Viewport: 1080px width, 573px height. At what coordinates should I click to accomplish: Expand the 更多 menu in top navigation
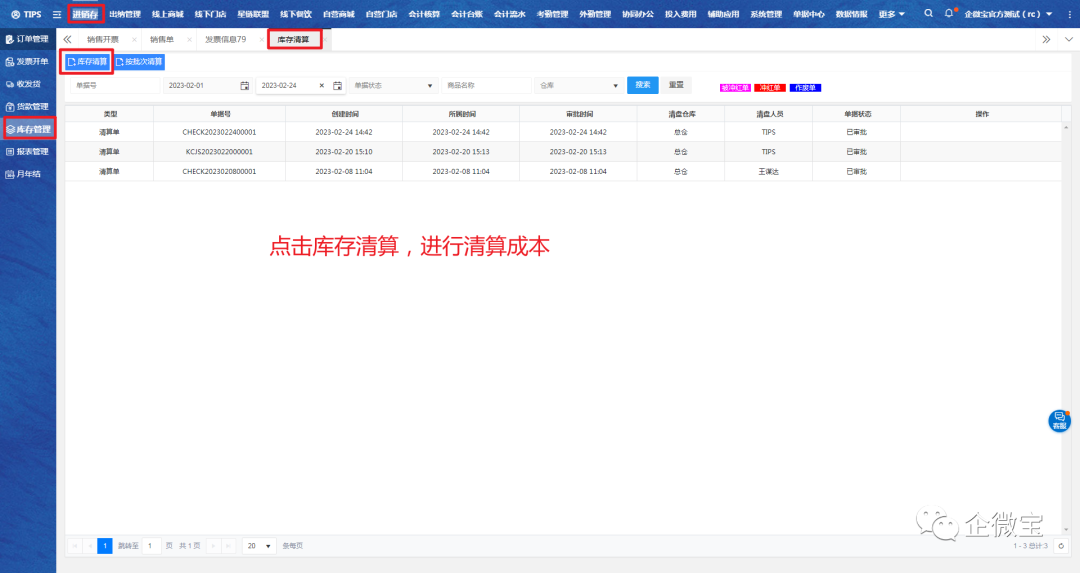(892, 14)
